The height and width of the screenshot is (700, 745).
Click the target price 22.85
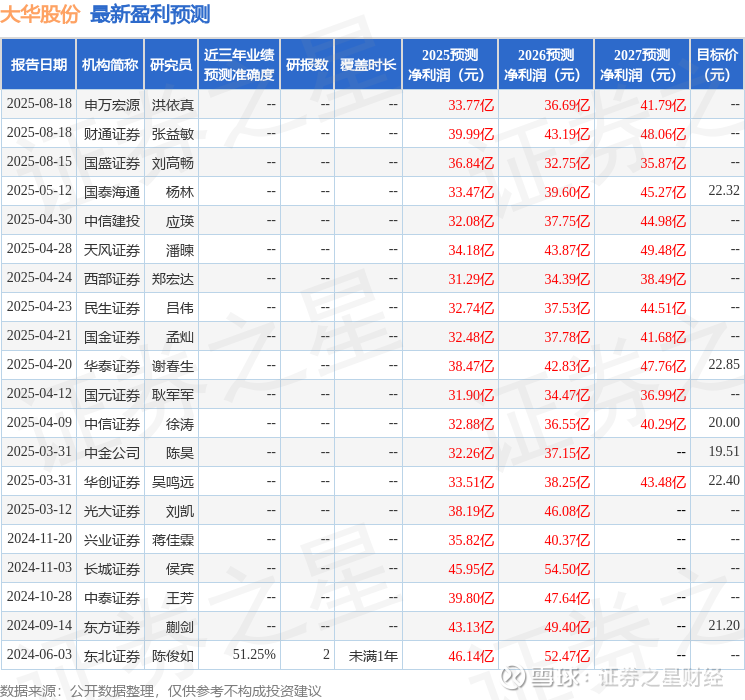click(724, 364)
